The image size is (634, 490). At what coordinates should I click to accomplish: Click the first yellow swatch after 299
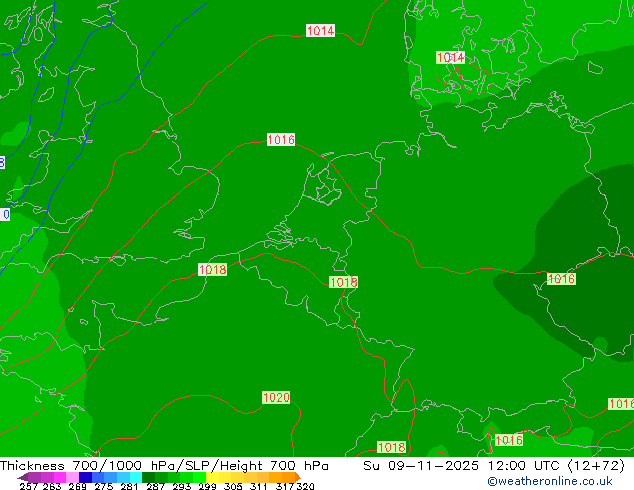[212, 477]
